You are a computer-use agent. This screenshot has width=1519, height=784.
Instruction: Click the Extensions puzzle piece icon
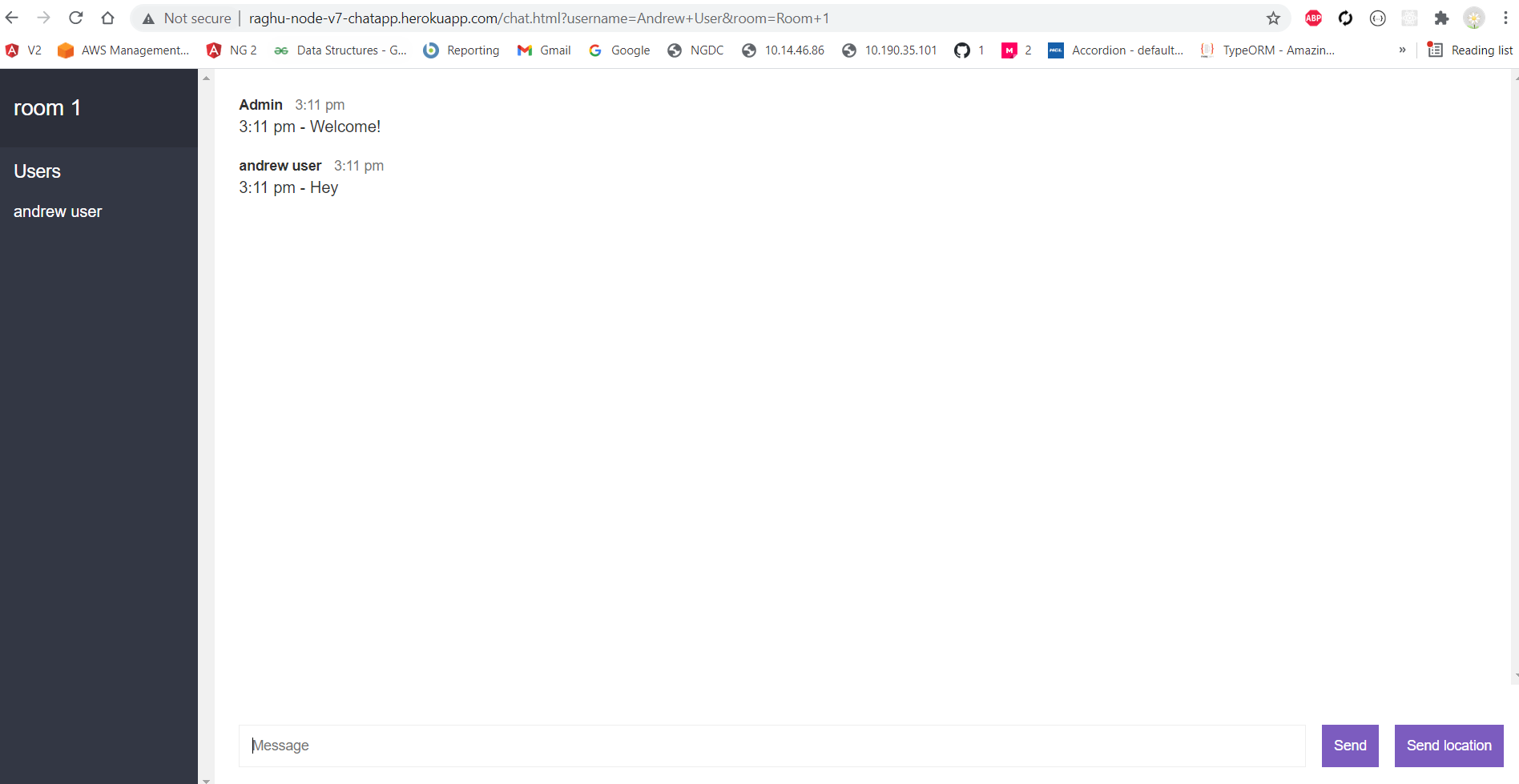click(x=1442, y=18)
